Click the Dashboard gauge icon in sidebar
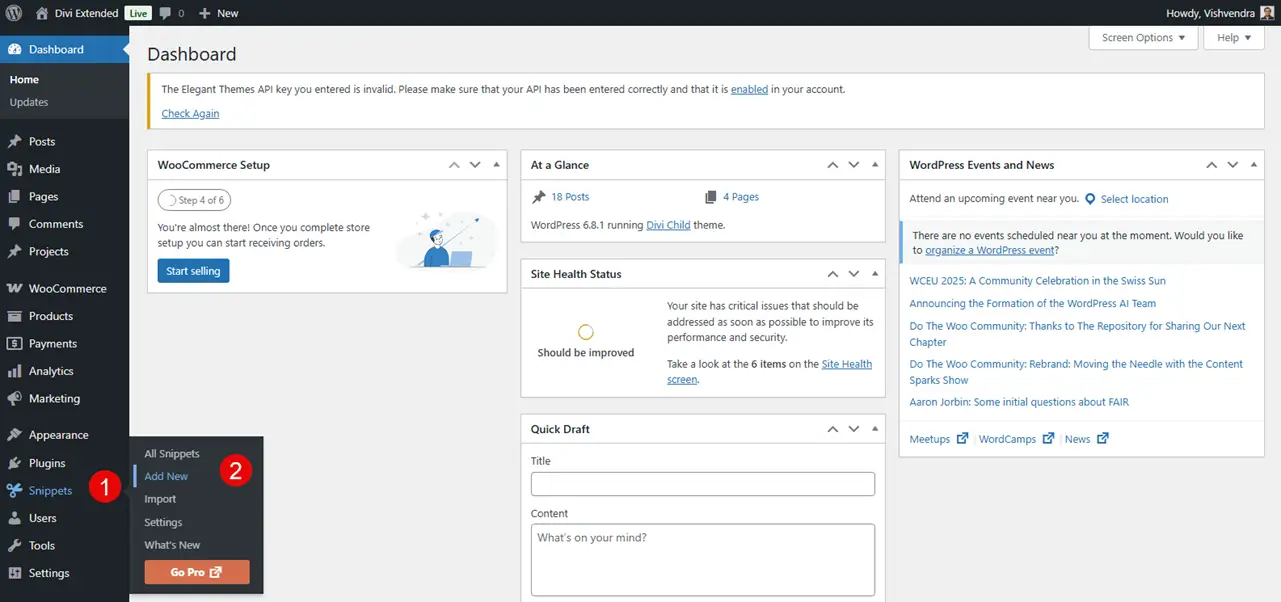The height and width of the screenshot is (602, 1281). coord(14,49)
